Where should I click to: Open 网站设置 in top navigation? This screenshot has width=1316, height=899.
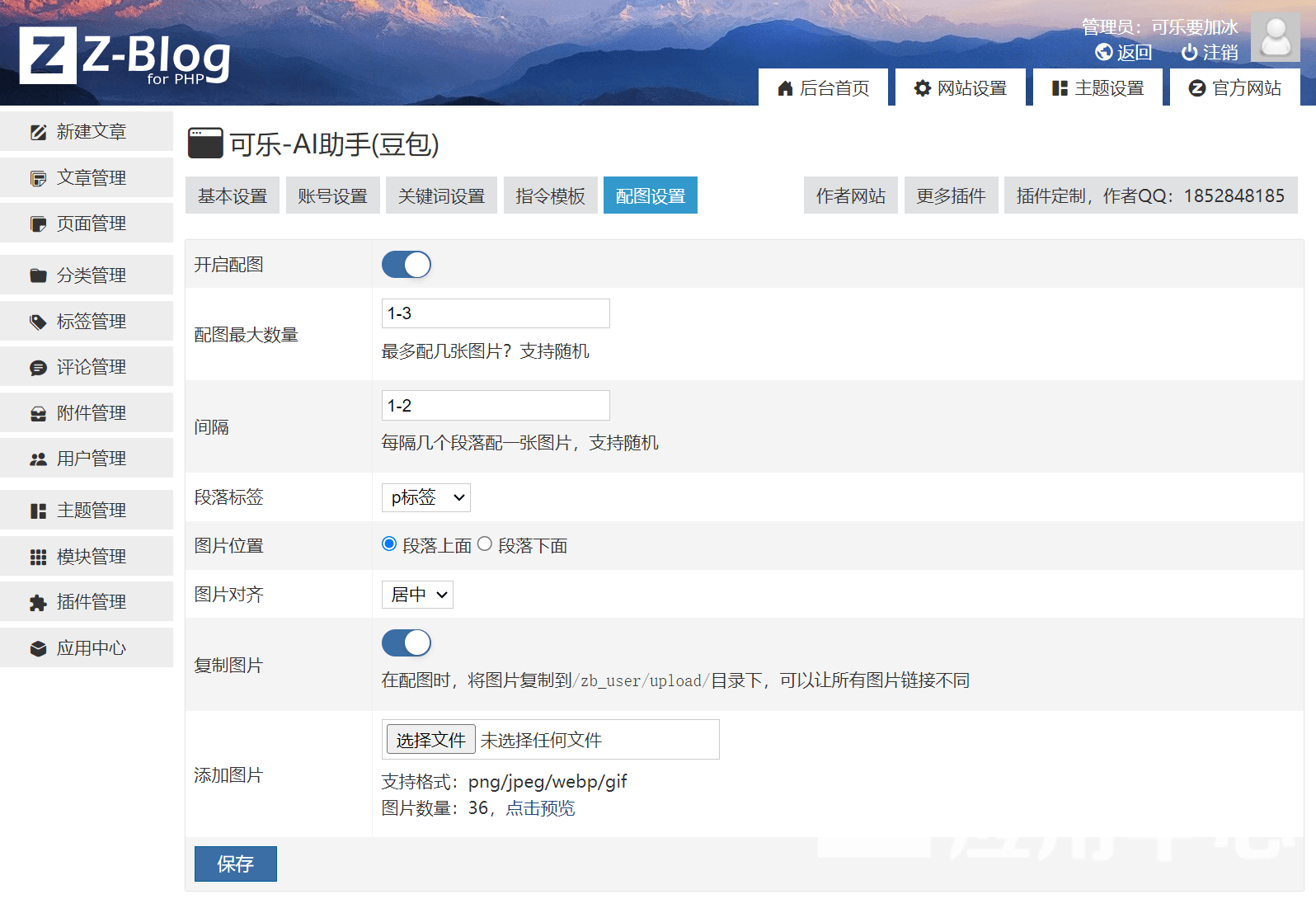pyautogui.click(x=961, y=87)
